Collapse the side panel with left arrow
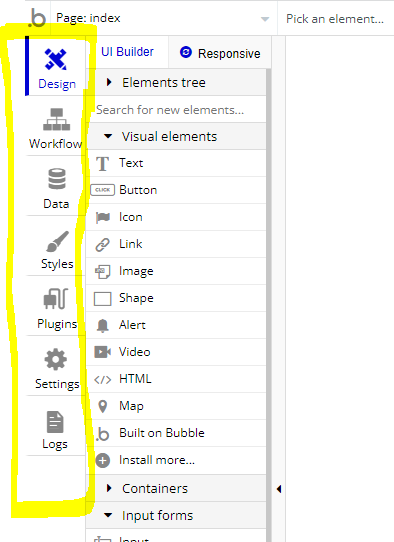 click(x=279, y=489)
